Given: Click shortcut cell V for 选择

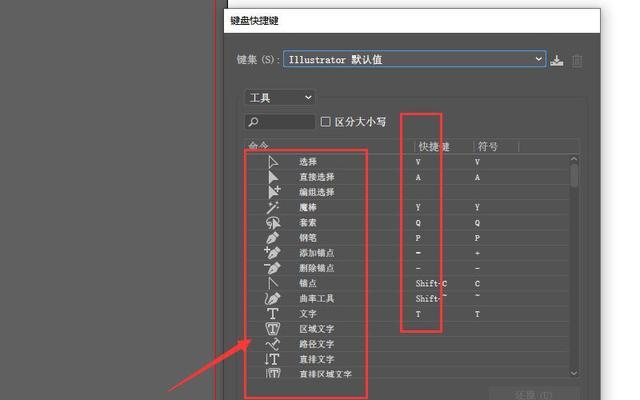Looking at the screenshot, I should click(418, 162).
